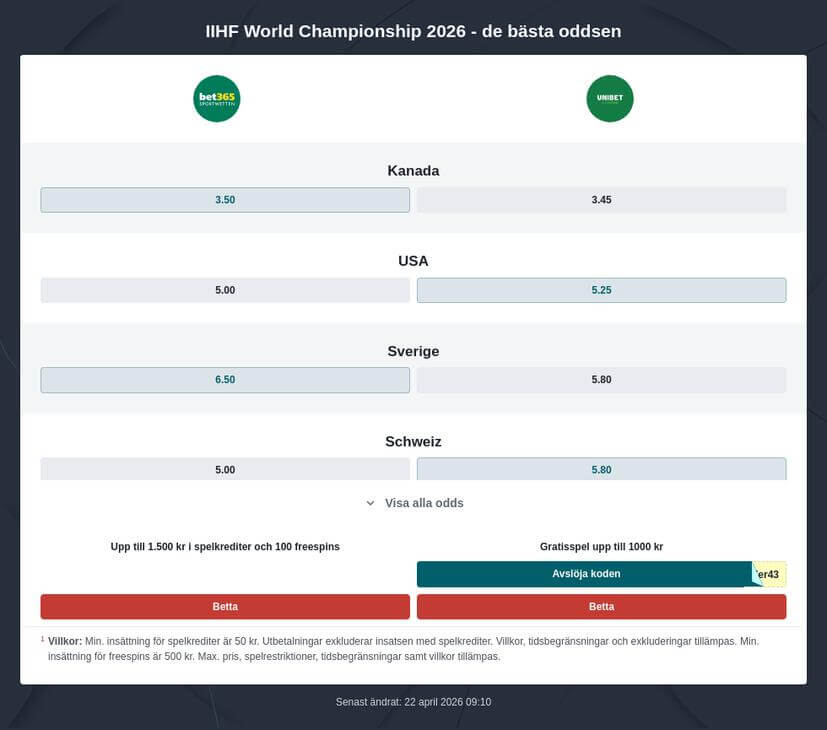Choose bet365 Sverige odds 6.50
Image resolution: width=827 pixels, height=730 pixels.
tap(225, 380)
